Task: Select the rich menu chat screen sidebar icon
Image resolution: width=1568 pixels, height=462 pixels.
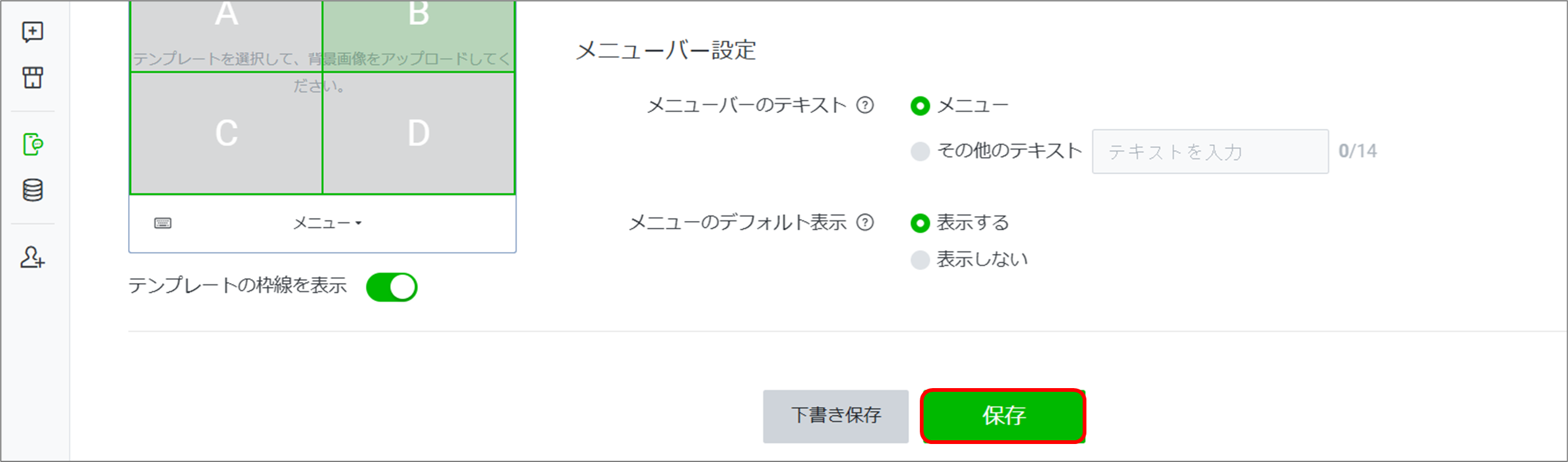Action: pos(32,145)
